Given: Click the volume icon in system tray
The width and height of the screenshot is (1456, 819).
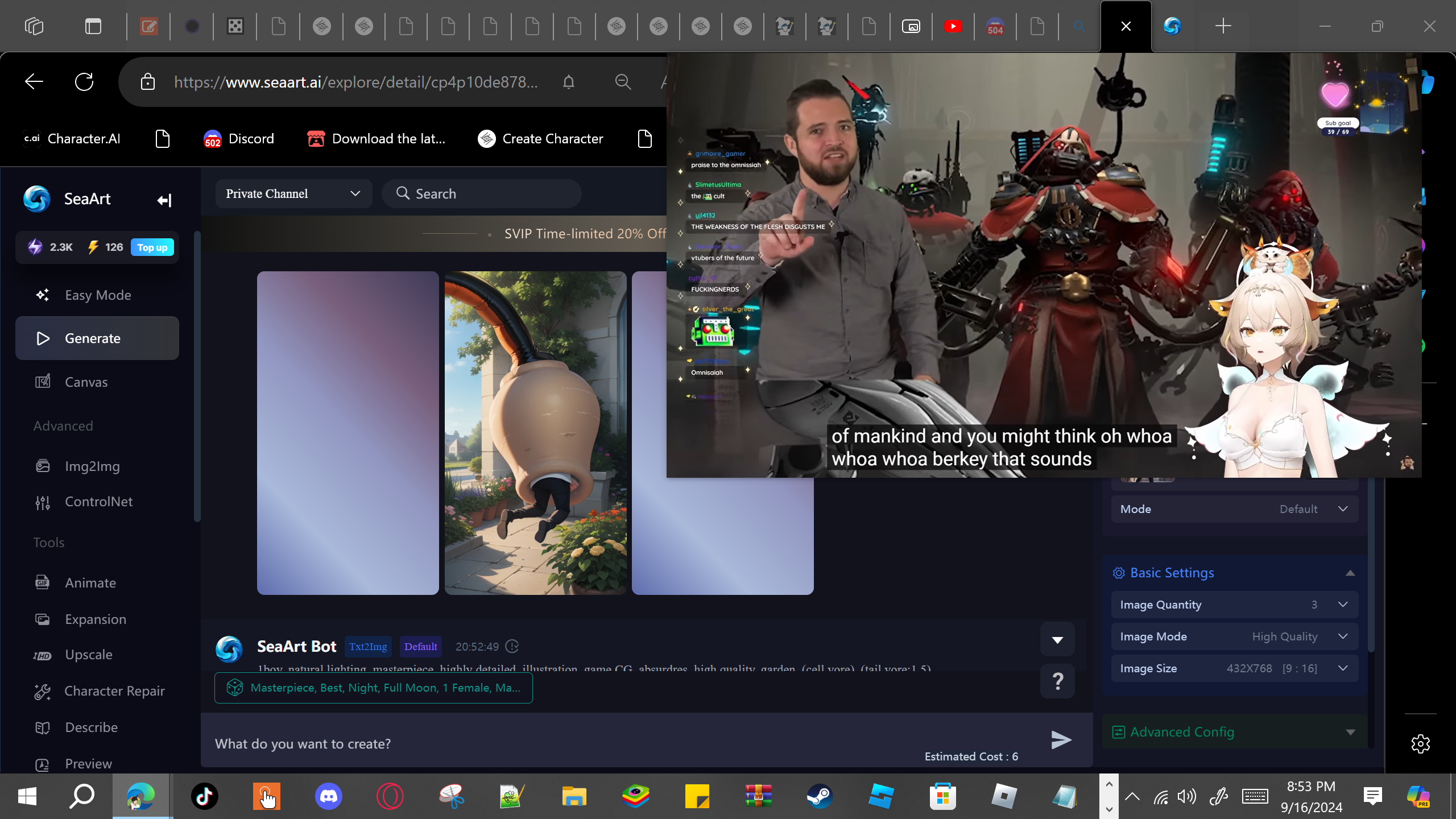Looking at the screenshot, I should [x=1186, y=796].
